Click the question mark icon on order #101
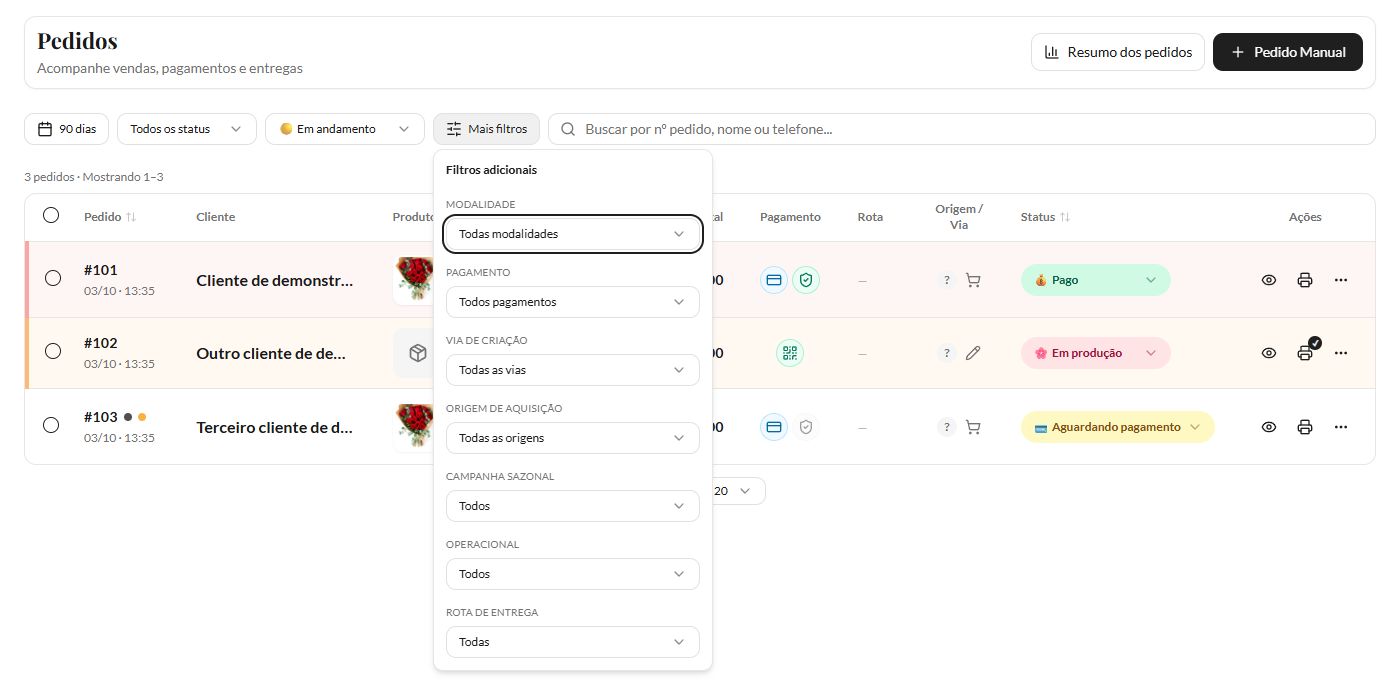The width and height of the screenshot is (1400, 700). [946, 280]
